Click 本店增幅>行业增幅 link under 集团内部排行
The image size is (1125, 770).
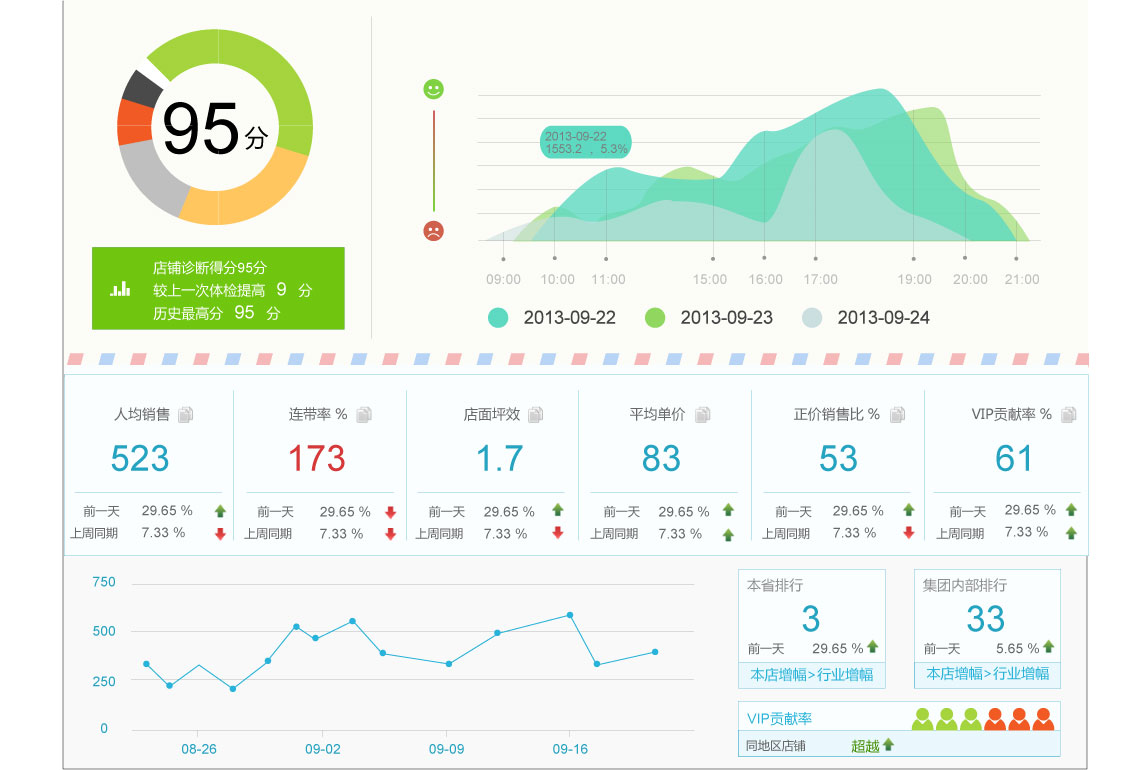[987, 674]
